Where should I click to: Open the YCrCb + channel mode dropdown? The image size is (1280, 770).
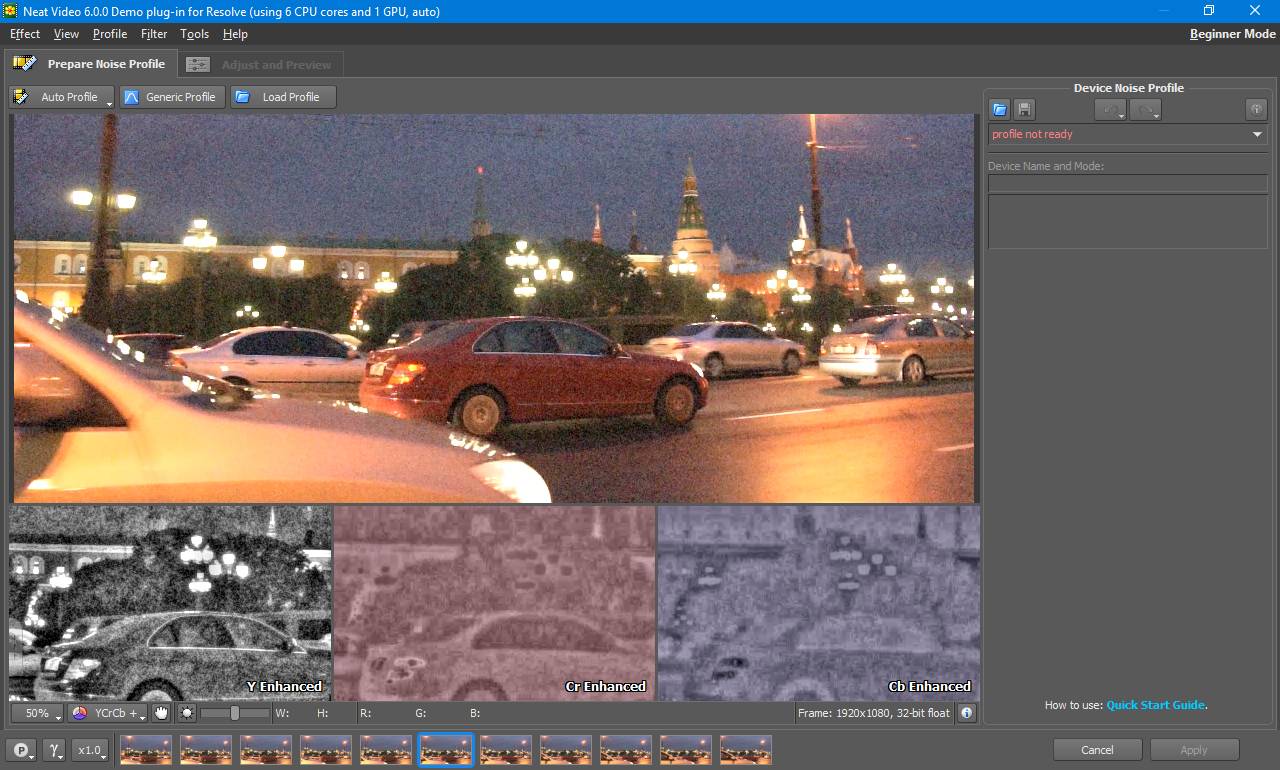pyautogui.click(x=107, y=713)
